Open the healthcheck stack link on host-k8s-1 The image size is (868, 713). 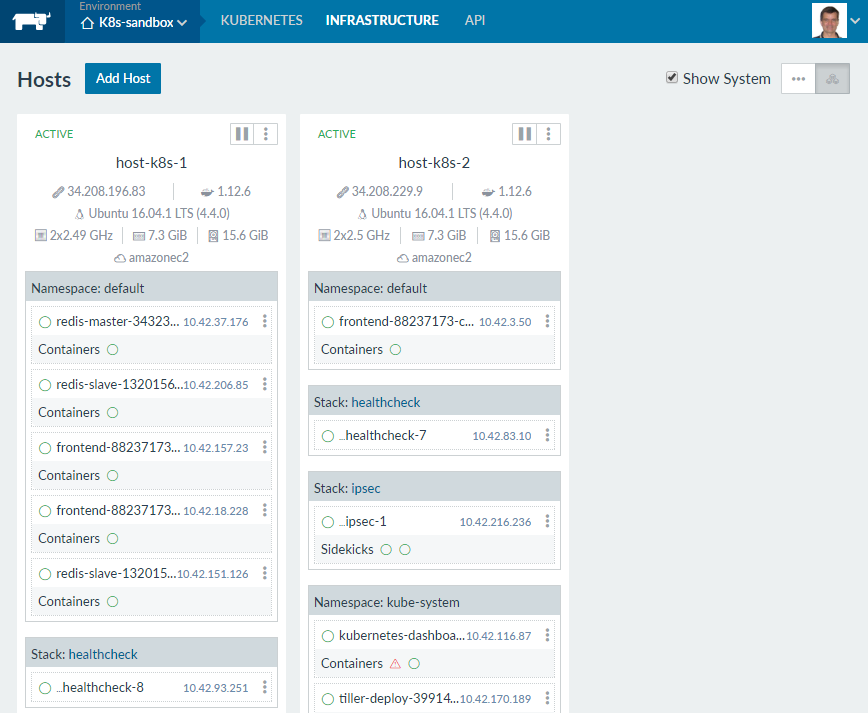(103, 654)
